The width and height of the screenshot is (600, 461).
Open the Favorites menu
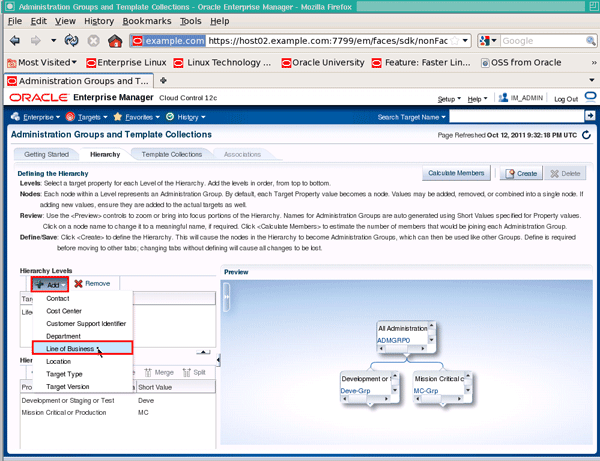[137, 117]
